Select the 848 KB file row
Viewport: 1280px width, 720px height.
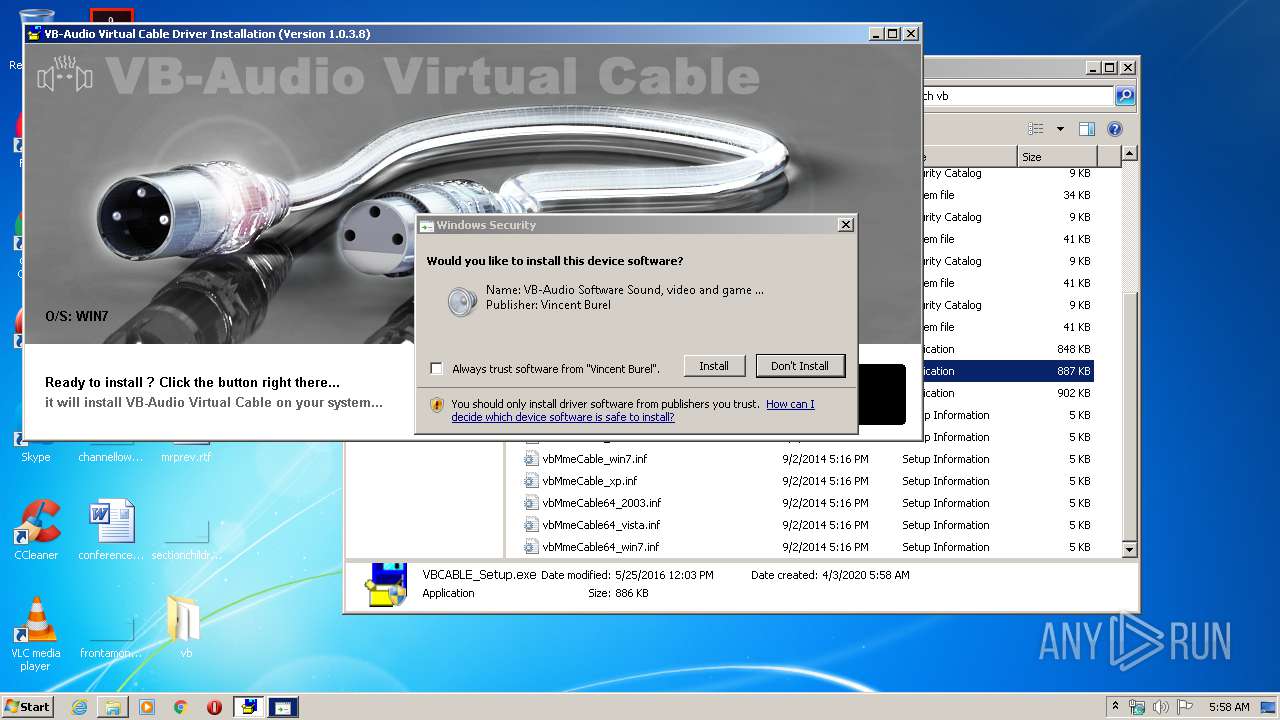click(1007, 349)
